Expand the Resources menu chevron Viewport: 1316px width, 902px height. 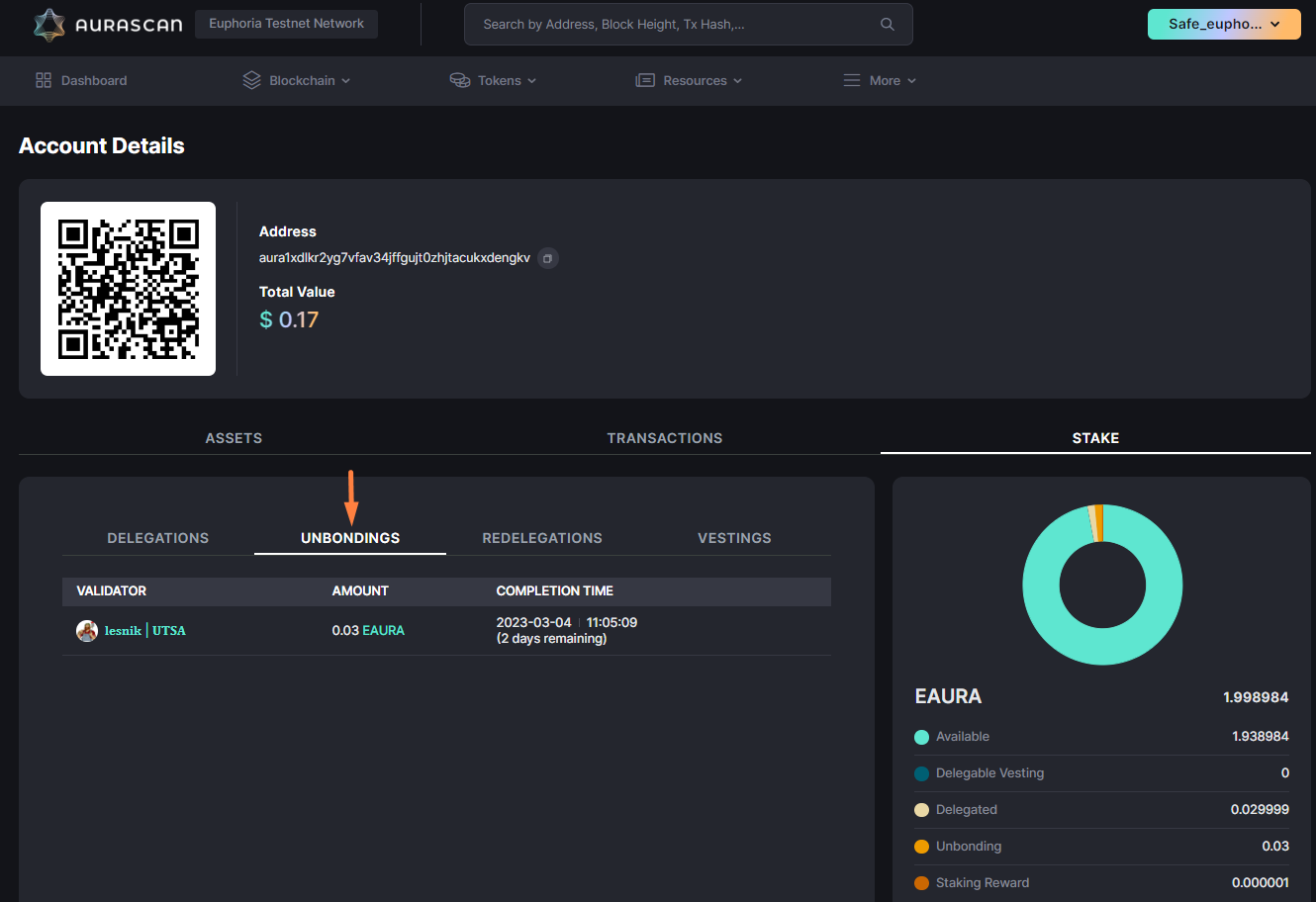click(738, 81)
